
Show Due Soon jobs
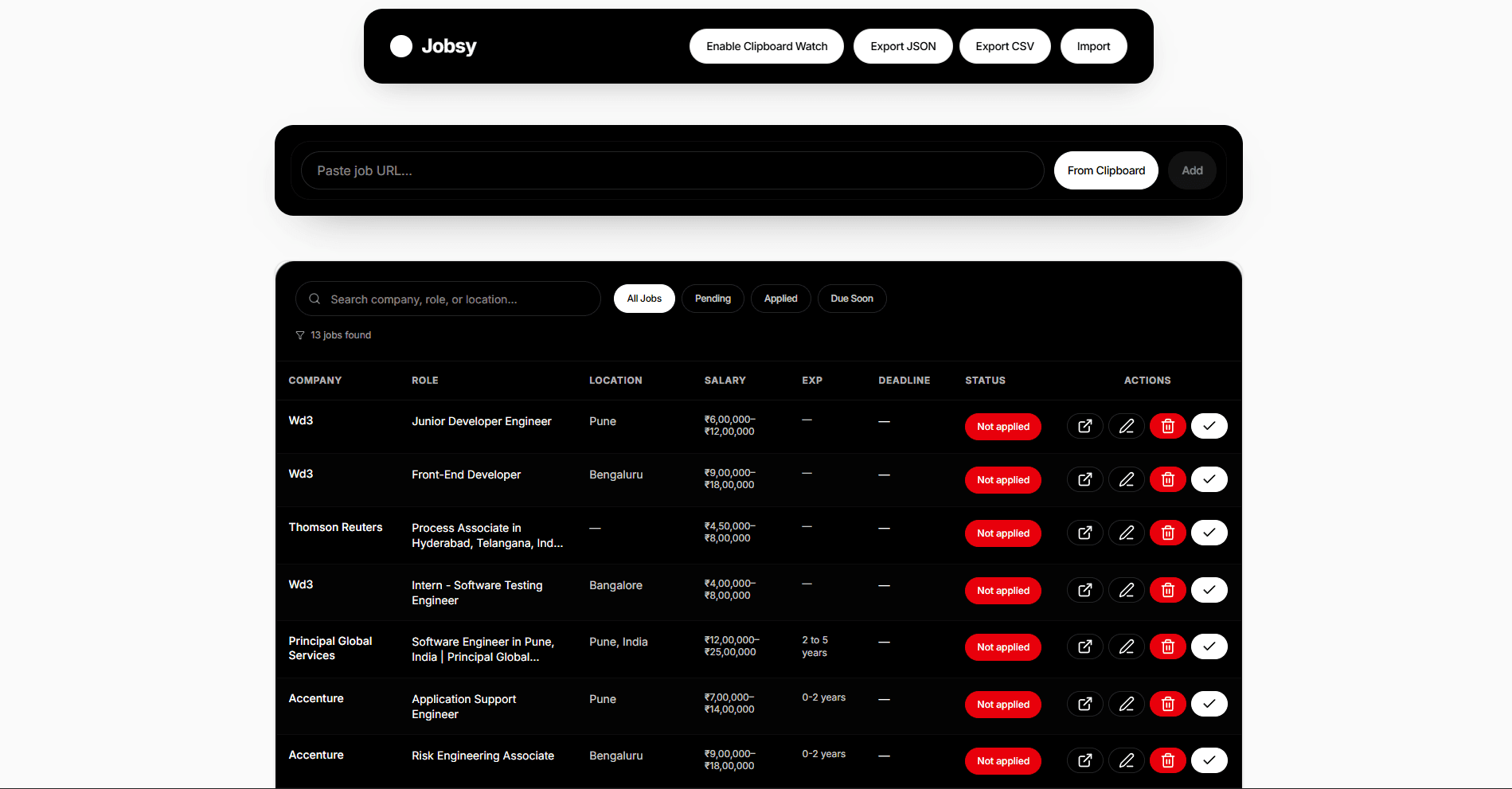coord(851,299)
